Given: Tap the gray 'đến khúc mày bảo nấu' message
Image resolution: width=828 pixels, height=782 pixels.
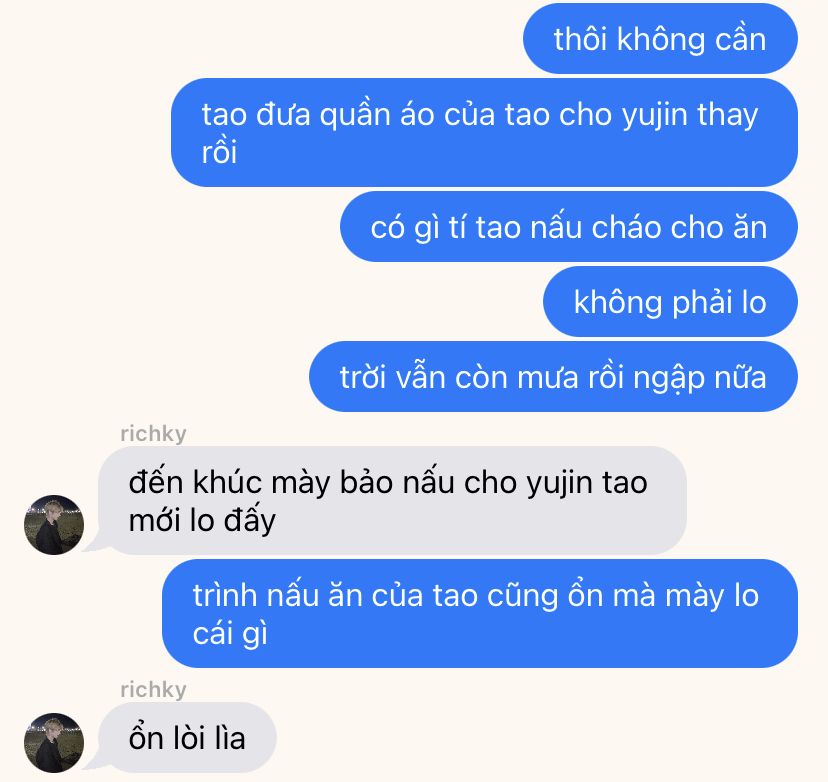Looking at the screenshot, I should [392, 501].
